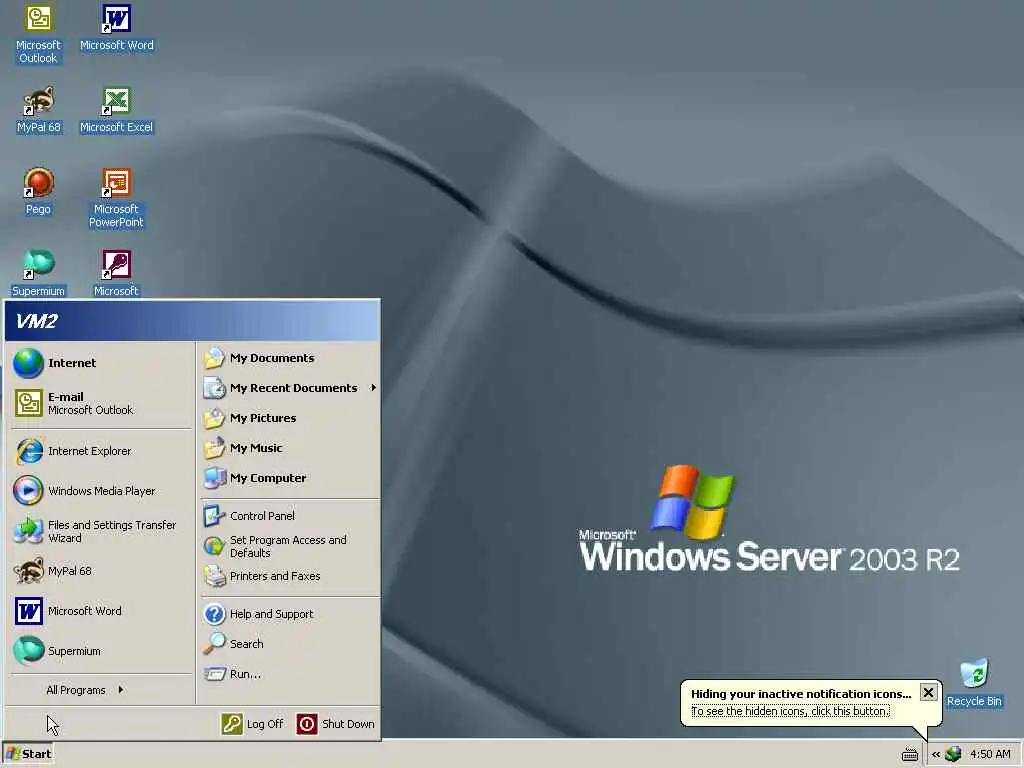Click the network globe tray icon
Screen dimensions: 1024x768
[x=953, y=754]
